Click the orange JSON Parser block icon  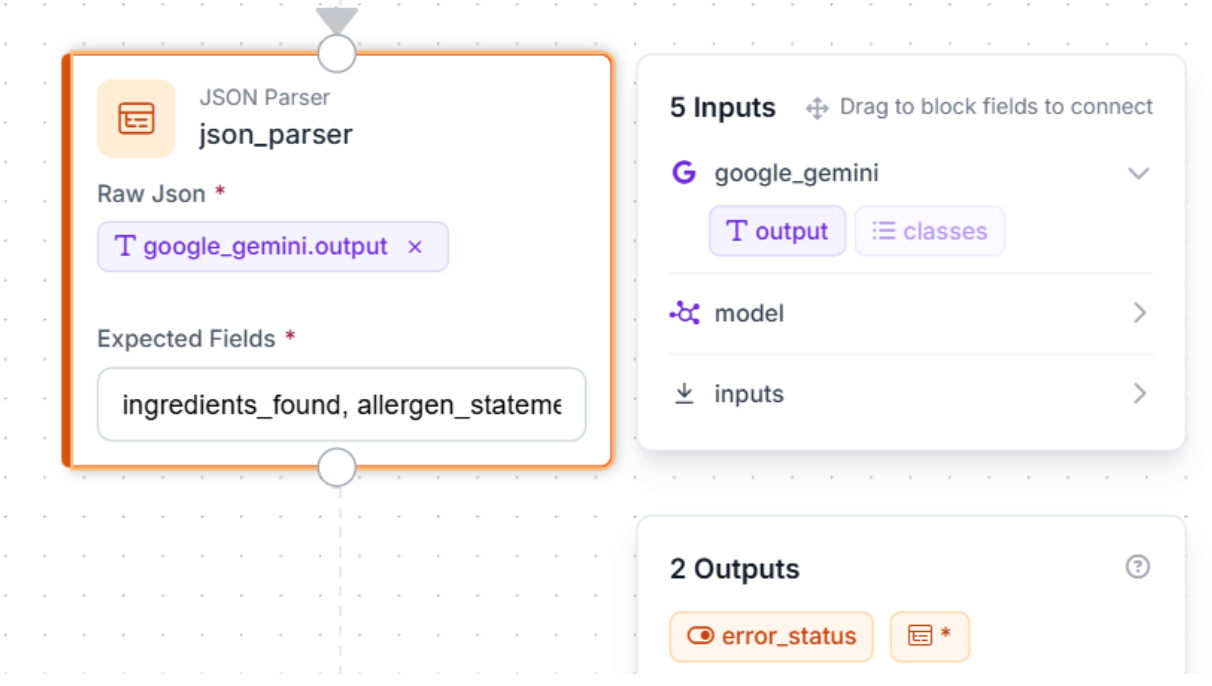(x=136, y=119)
